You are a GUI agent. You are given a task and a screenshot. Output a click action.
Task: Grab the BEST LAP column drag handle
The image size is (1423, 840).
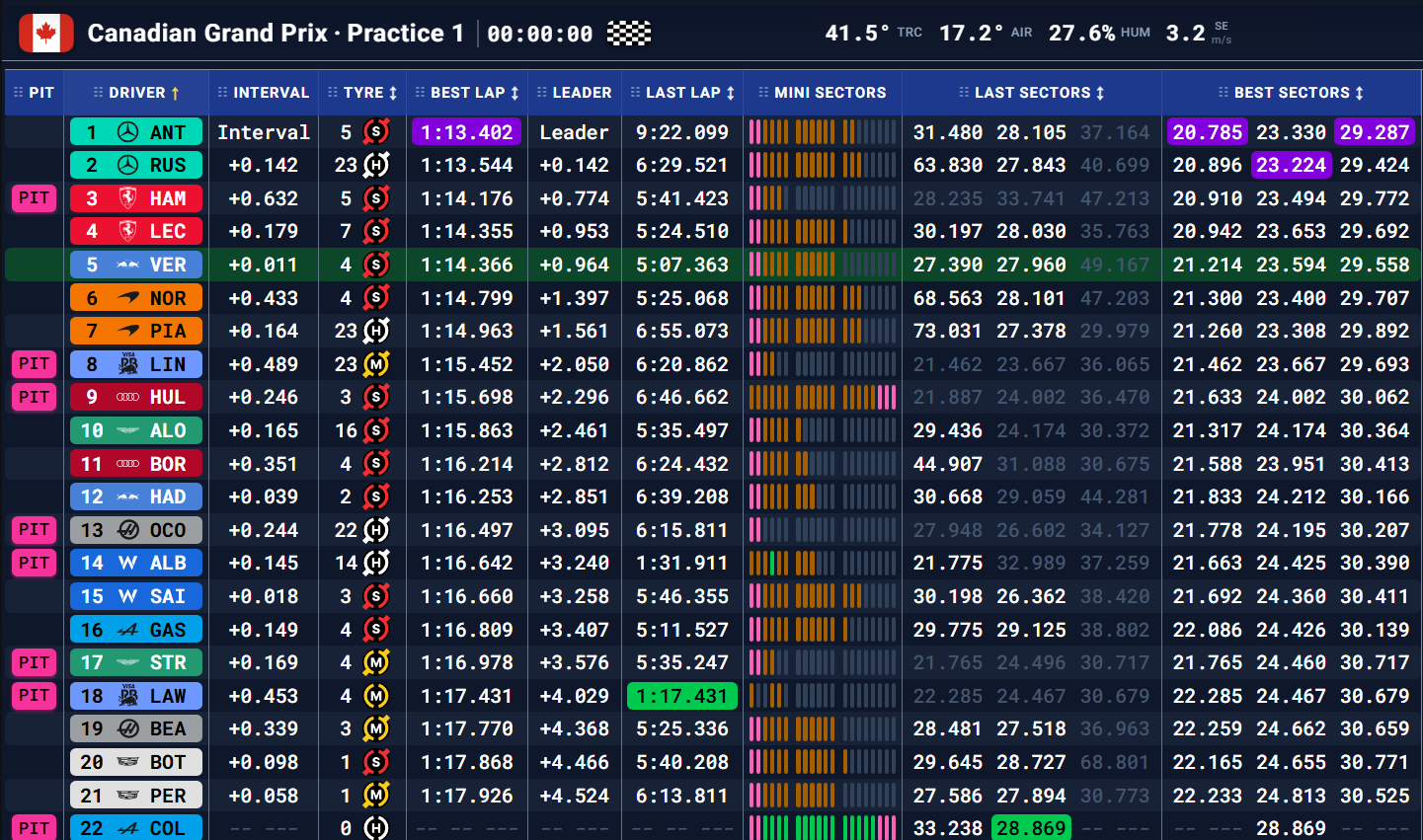(x=420, y=93)
